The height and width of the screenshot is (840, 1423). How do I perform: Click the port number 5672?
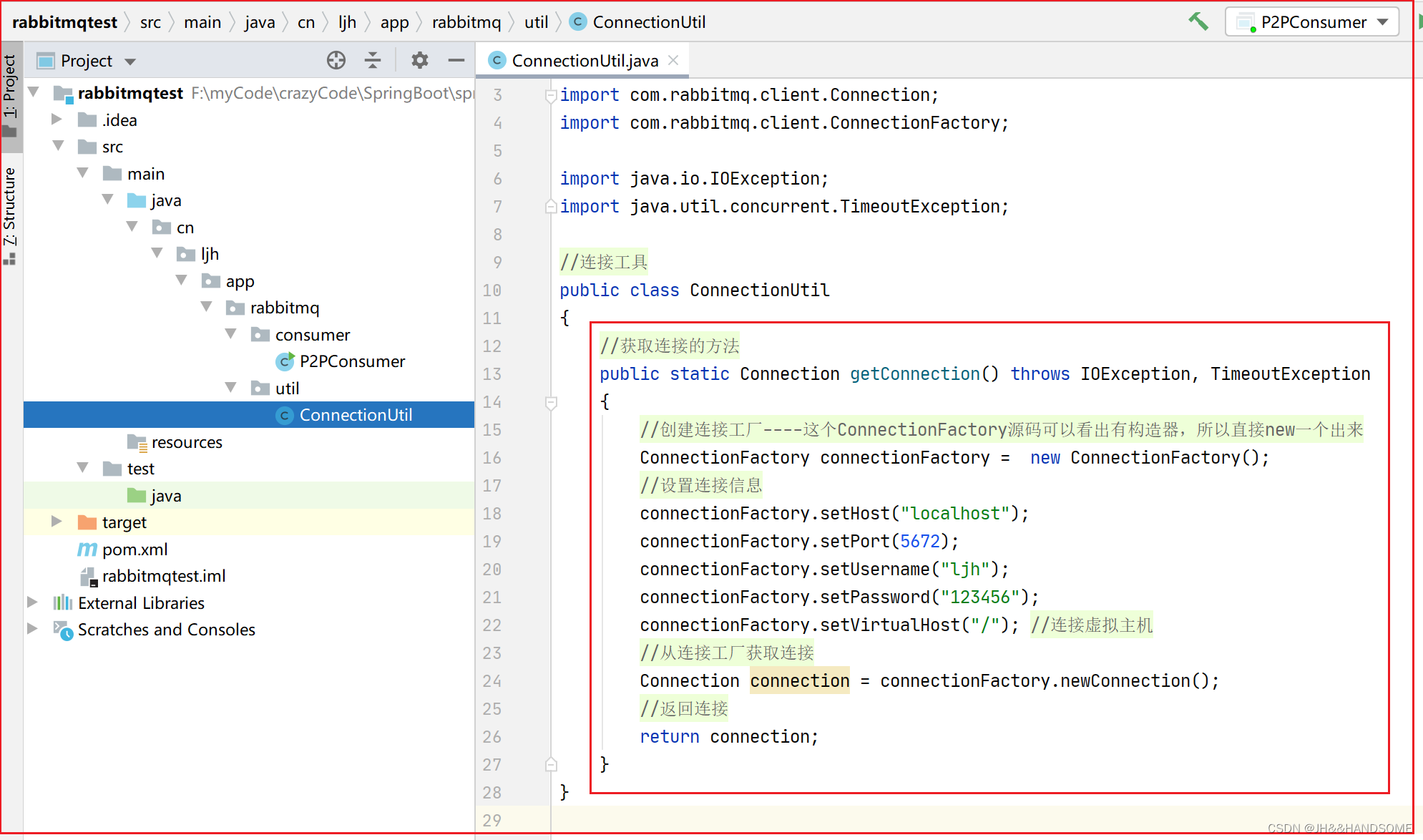pos(920,542)
